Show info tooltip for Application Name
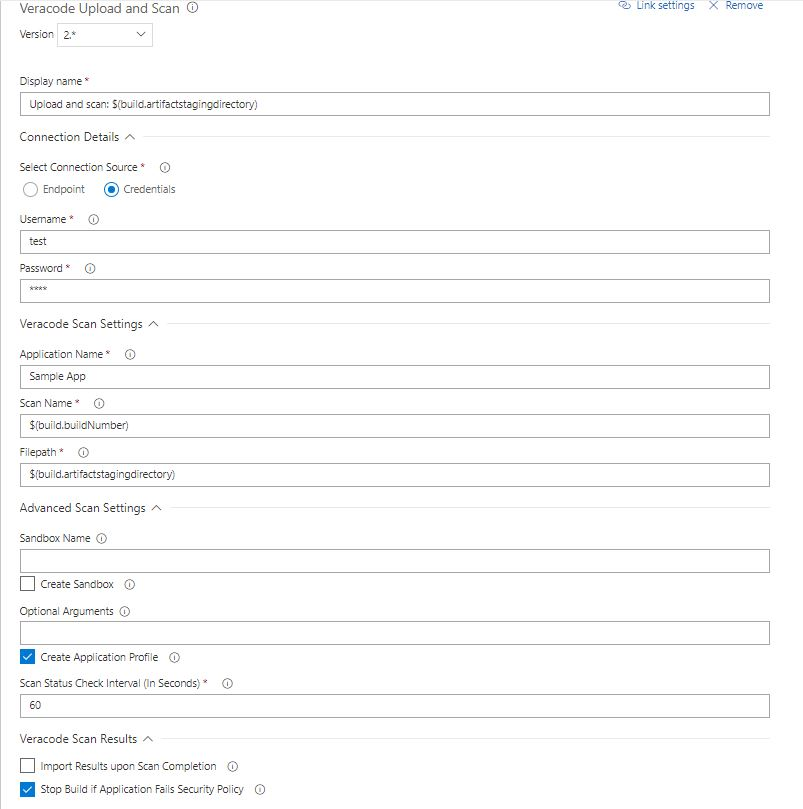This screenshot has height=809, width=803. pyautogui.click(x=130, y=354)
